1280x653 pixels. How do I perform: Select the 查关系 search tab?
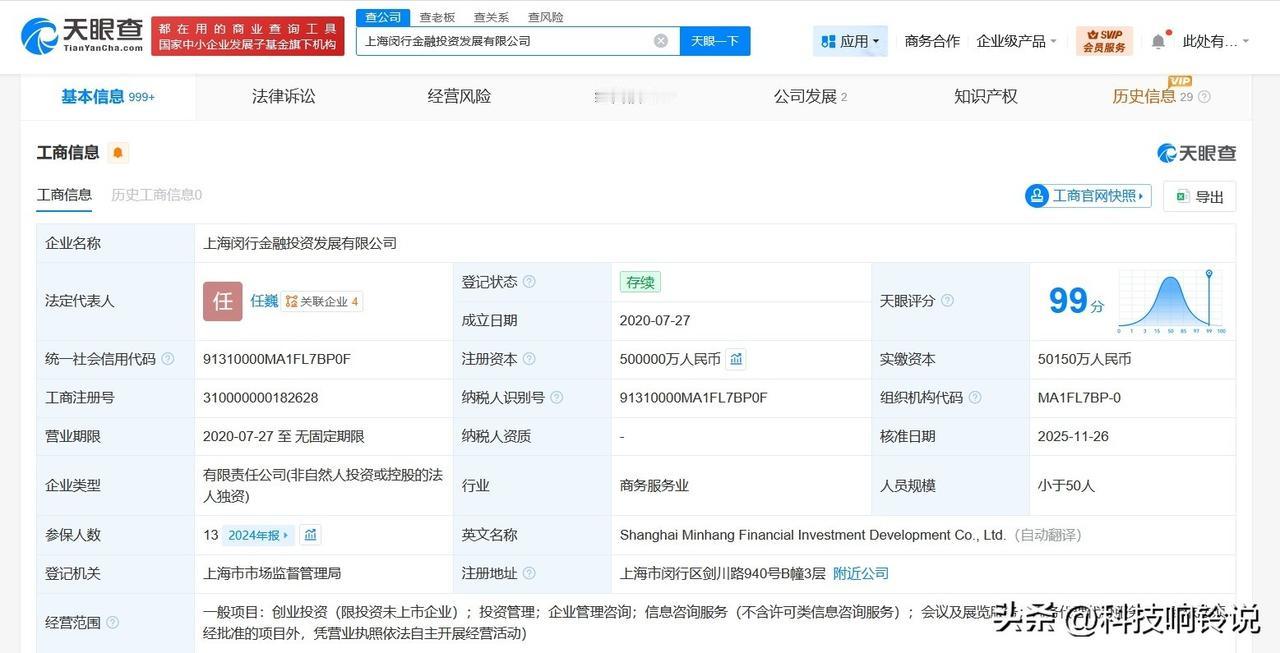[491, 17]
